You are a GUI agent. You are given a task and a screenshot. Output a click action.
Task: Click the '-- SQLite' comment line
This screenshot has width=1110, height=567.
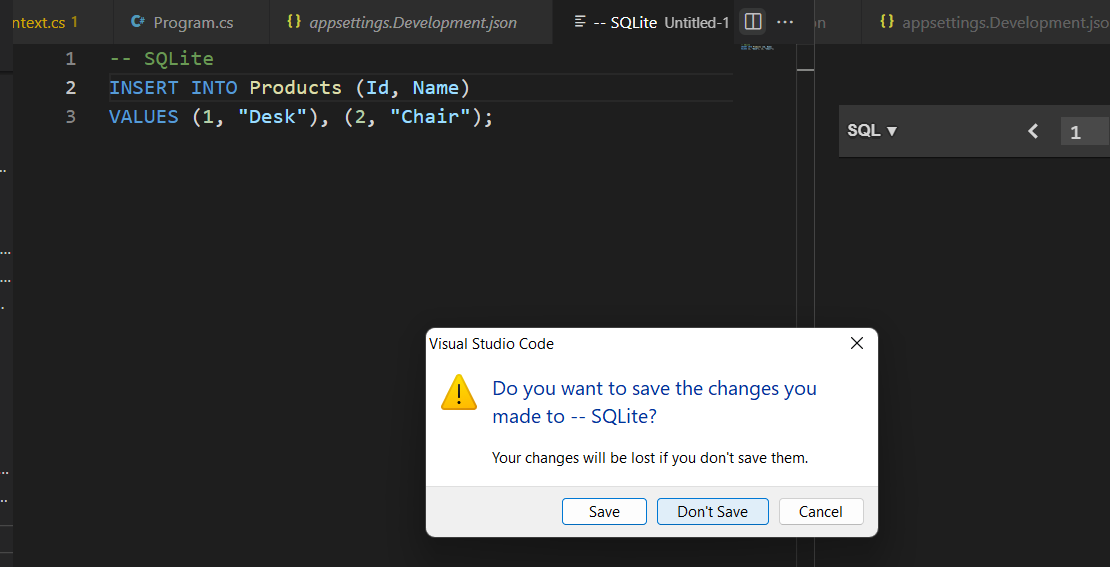tap(161, 59)
